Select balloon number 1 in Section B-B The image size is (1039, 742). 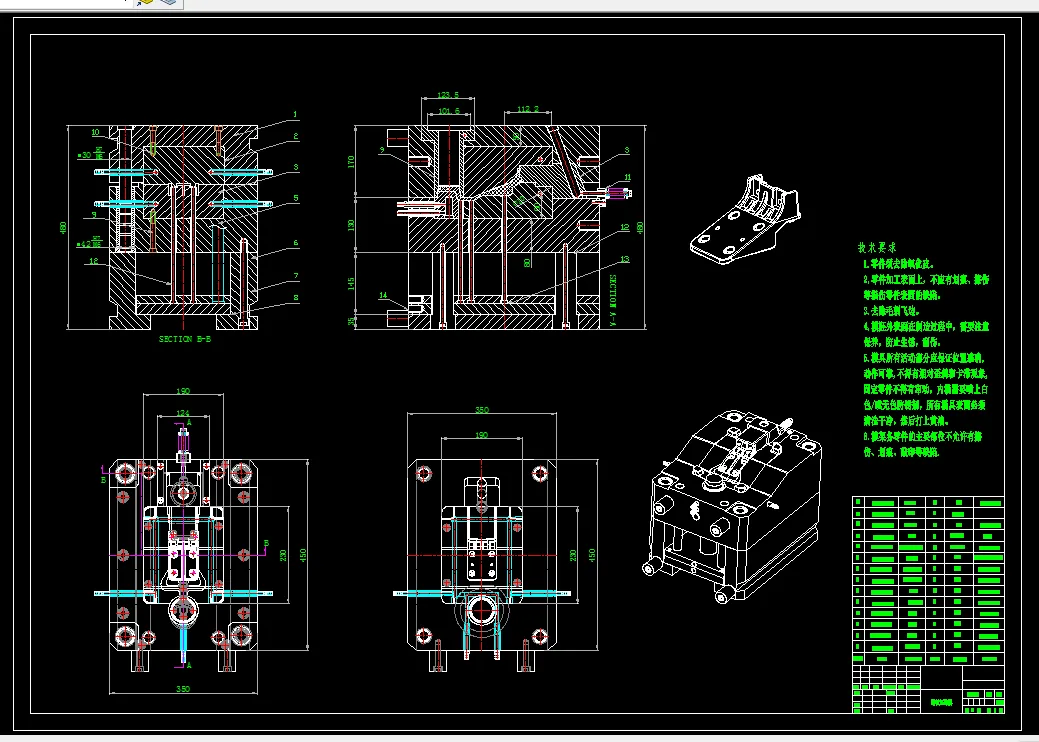[296, 115]
